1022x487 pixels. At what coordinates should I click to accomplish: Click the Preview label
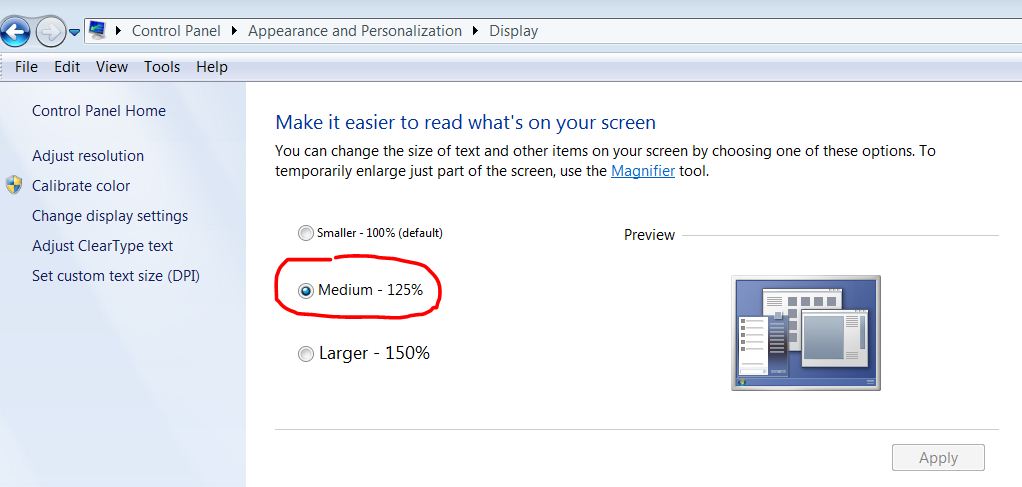(649, 235)
